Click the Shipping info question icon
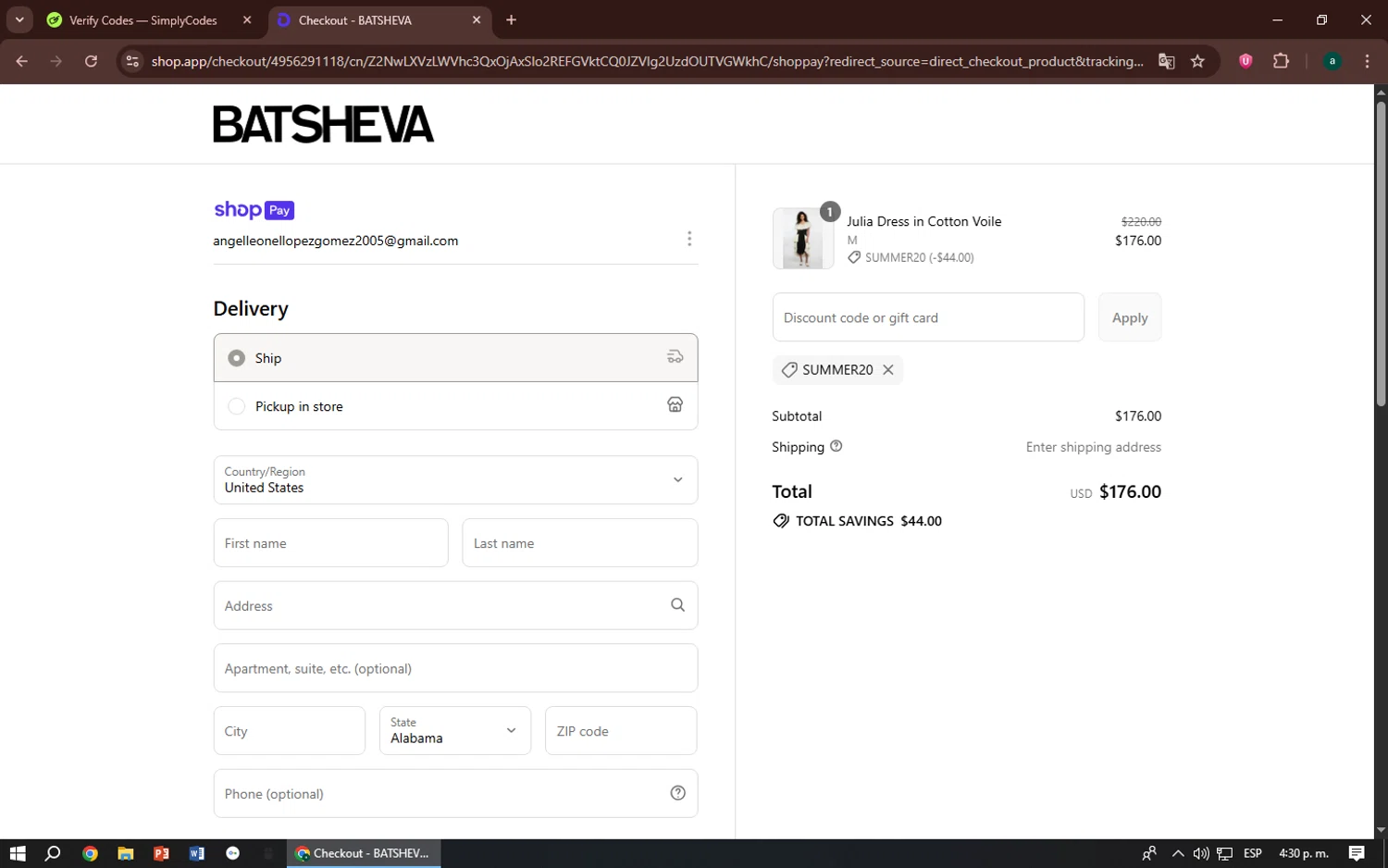 [837, 446]
